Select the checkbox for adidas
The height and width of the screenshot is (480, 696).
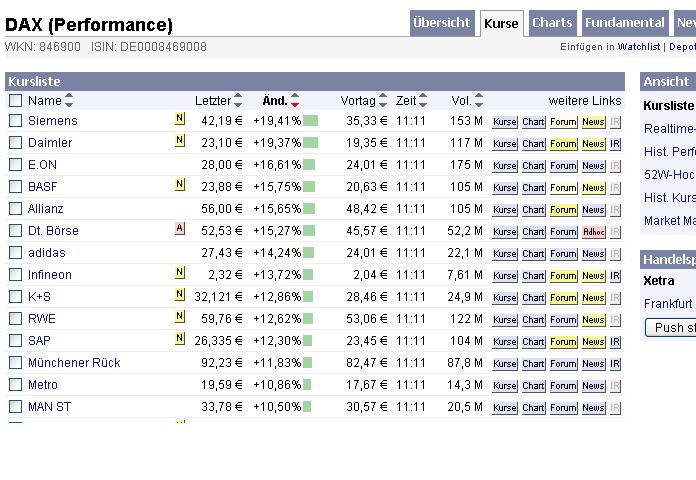(15, 253)
